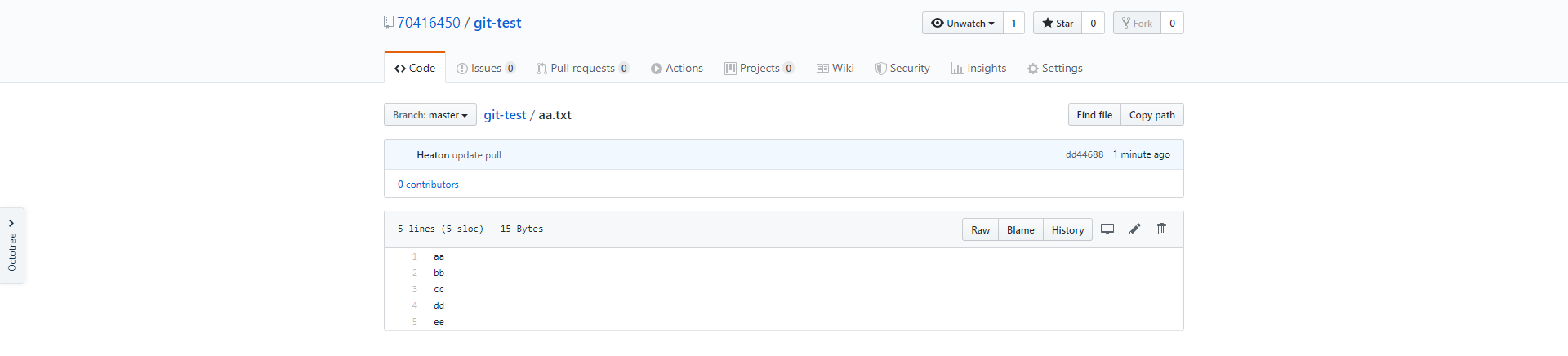Select line number 4

coord(414,305)
